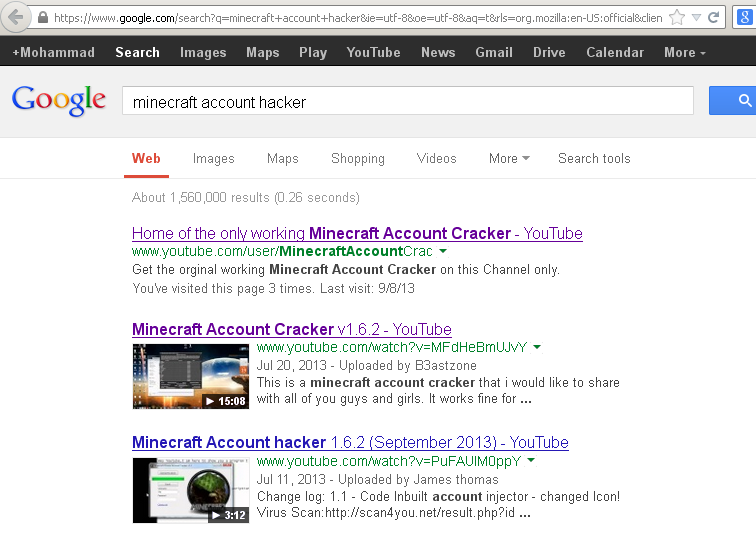Screen dimensions: 756x536
Task: Open Maps in the black Google bar
Action: point(263,52)
